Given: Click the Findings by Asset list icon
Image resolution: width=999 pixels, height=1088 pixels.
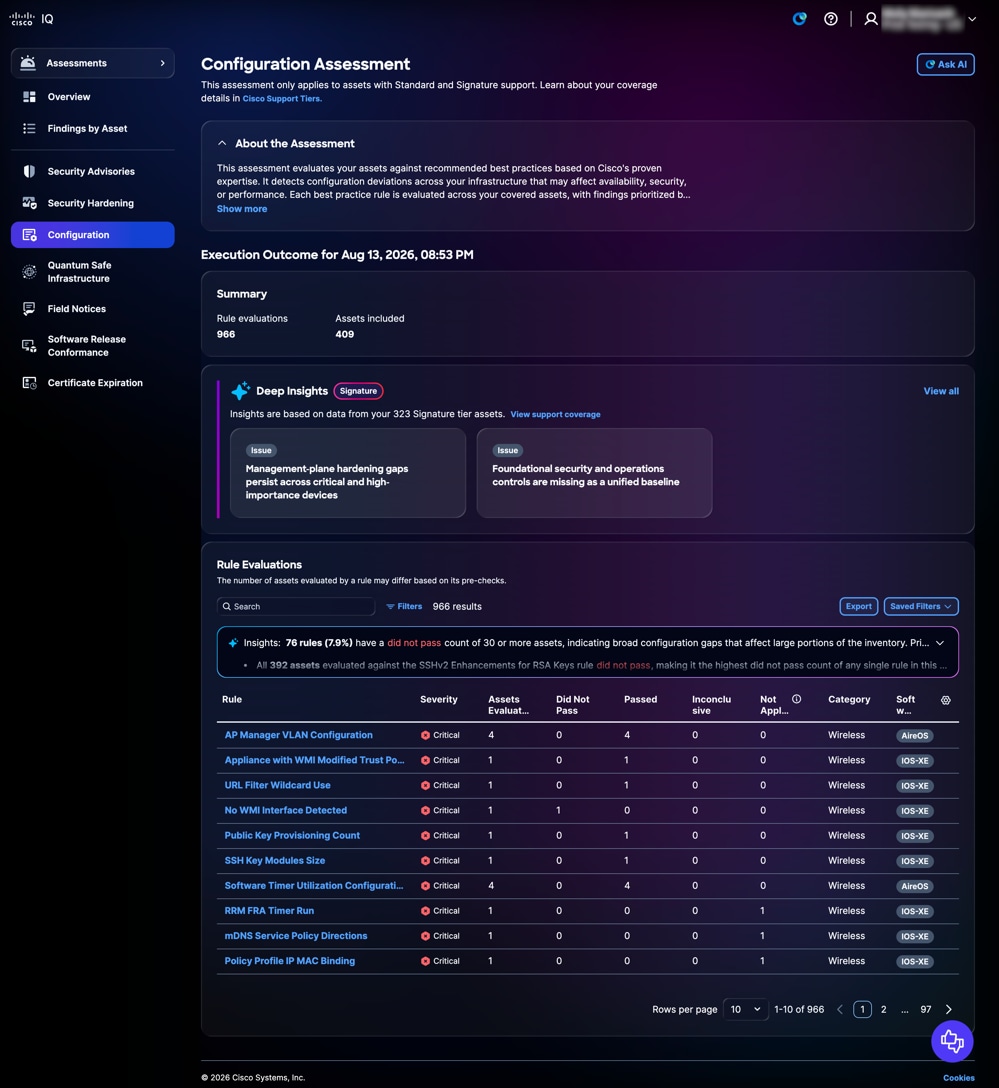Looking at the screenshot, I should 29,128.
